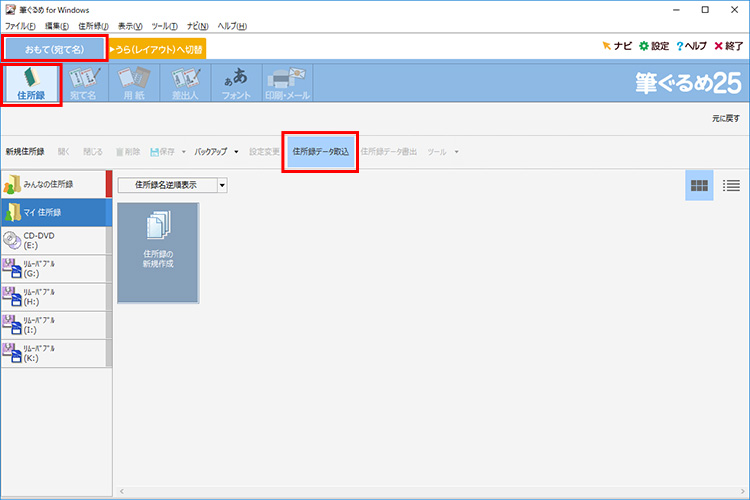The height and width of the screenshot is (500, 750).
Task: Click the horizontal scrollbar at bottom
Action: 430,492
